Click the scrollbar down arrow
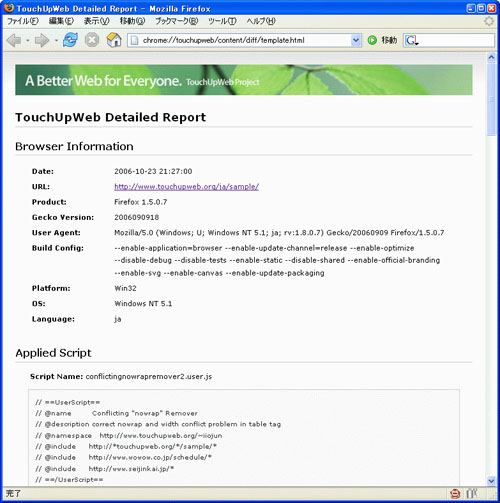The width and height of the screenshot is (500, 503). coord(491,481)
